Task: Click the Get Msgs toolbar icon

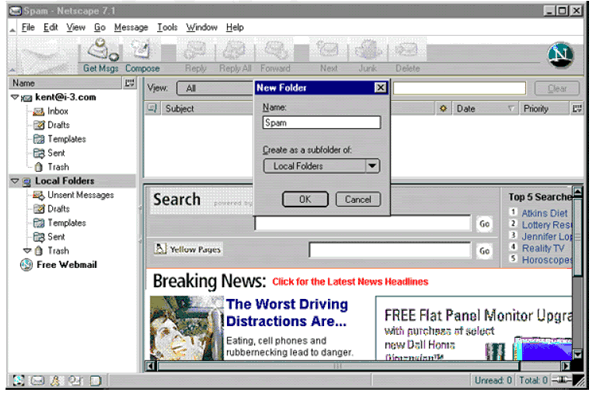Action: (100, 54)
